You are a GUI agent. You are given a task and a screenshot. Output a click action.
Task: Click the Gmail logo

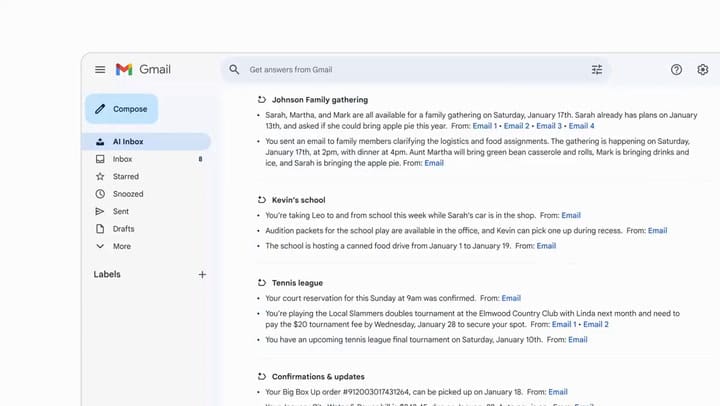pyautogui.click(x=143, y=69)
